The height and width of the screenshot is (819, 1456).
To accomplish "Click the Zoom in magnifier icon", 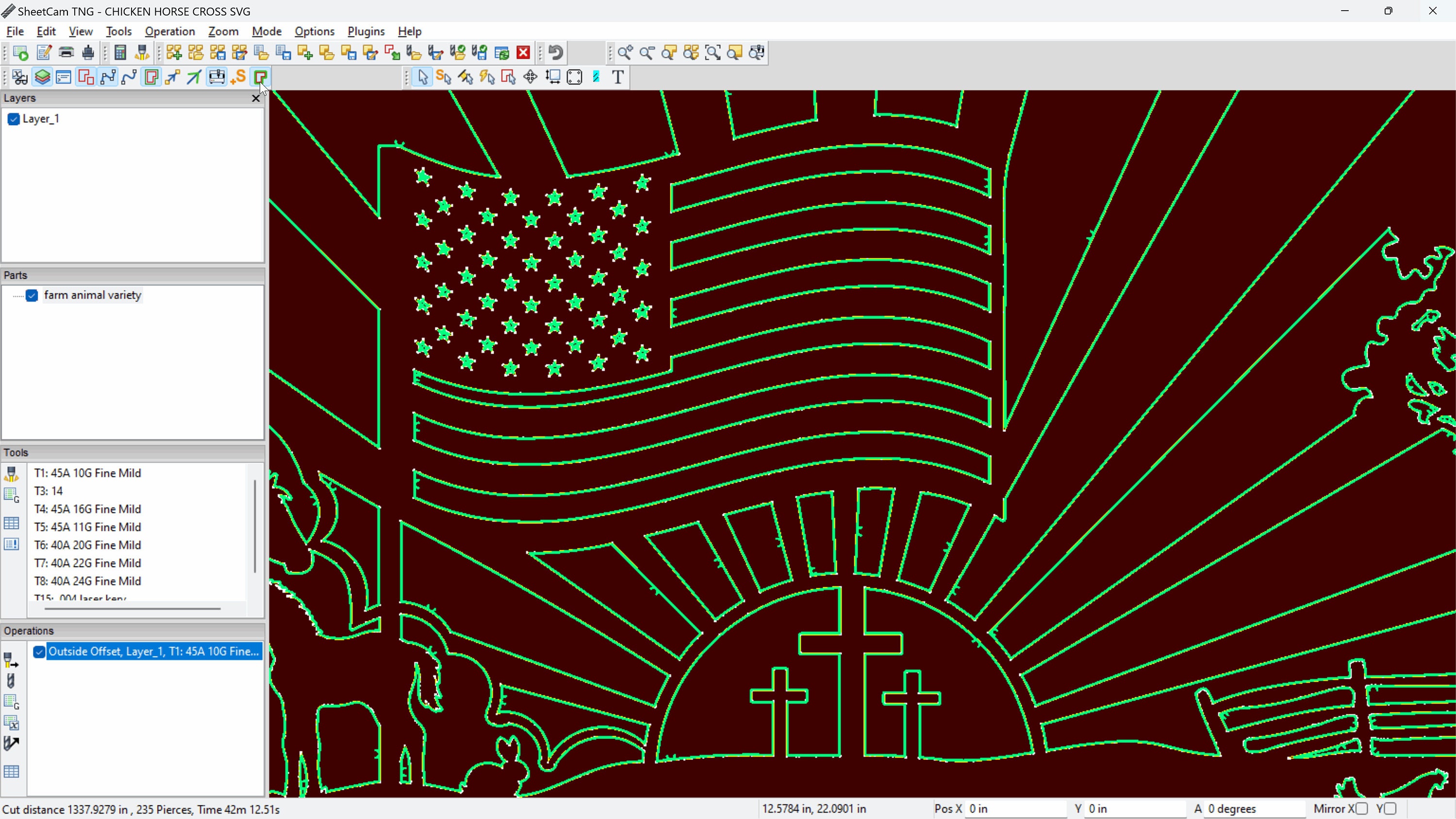I will tap(625, 52).
